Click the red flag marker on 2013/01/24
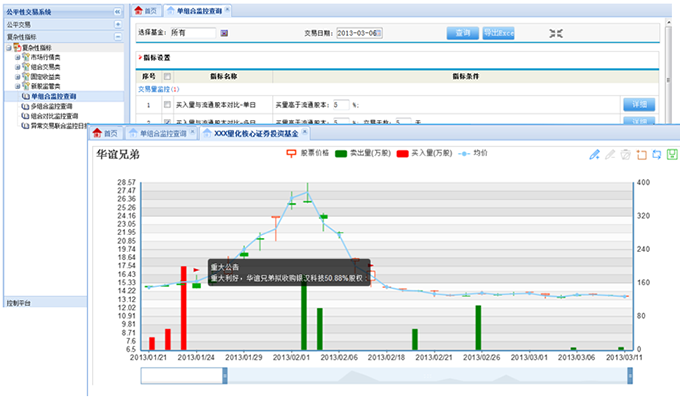Viewport: 680px width, 397px height. [x=196, y=270]
